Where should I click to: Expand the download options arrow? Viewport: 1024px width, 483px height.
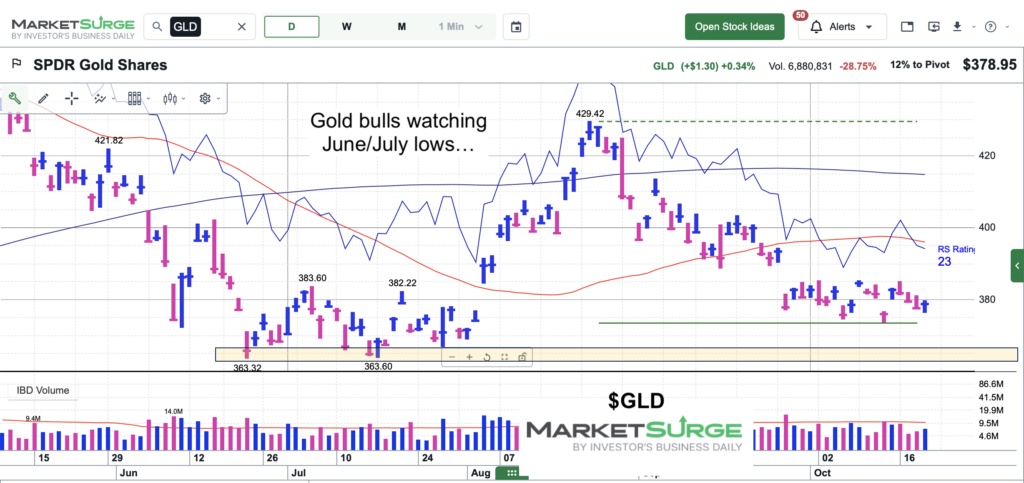pos(973,27)
